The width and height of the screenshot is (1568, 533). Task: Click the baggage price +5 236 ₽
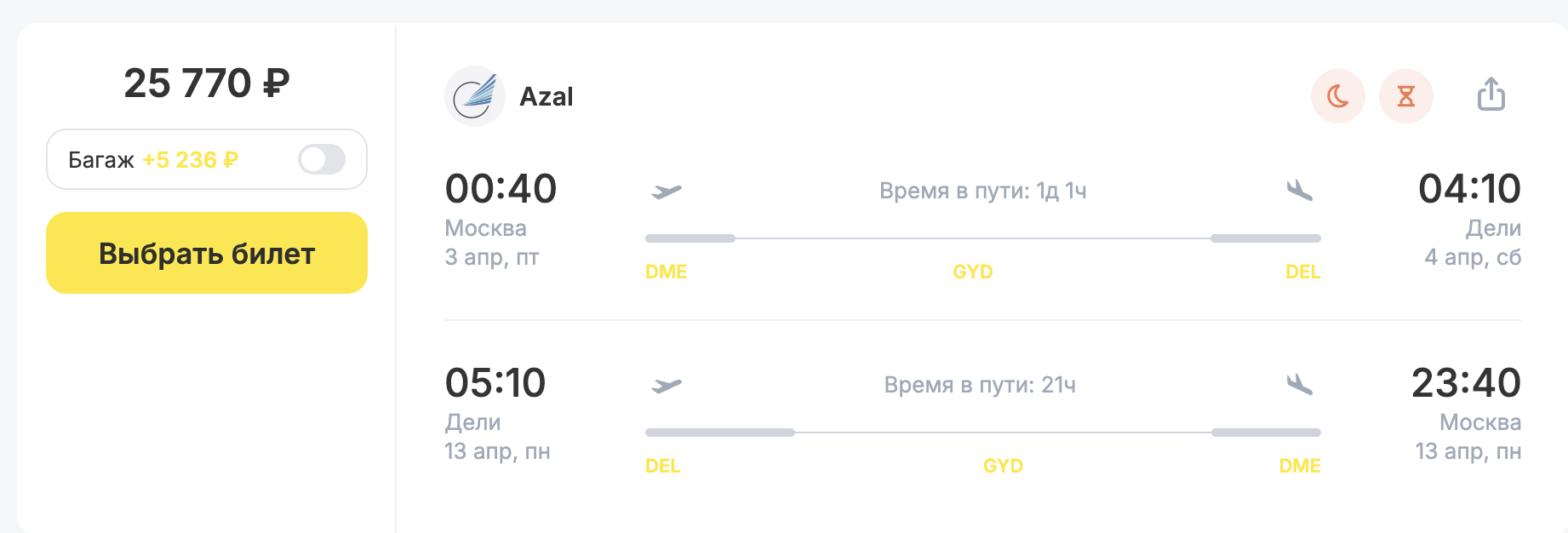point(190,160)
